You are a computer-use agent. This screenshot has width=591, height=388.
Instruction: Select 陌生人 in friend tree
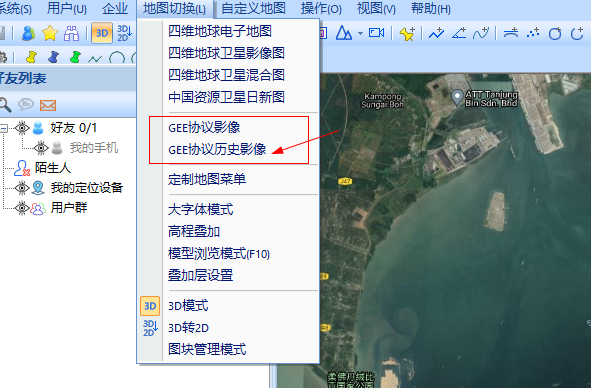tap(53, 167)
